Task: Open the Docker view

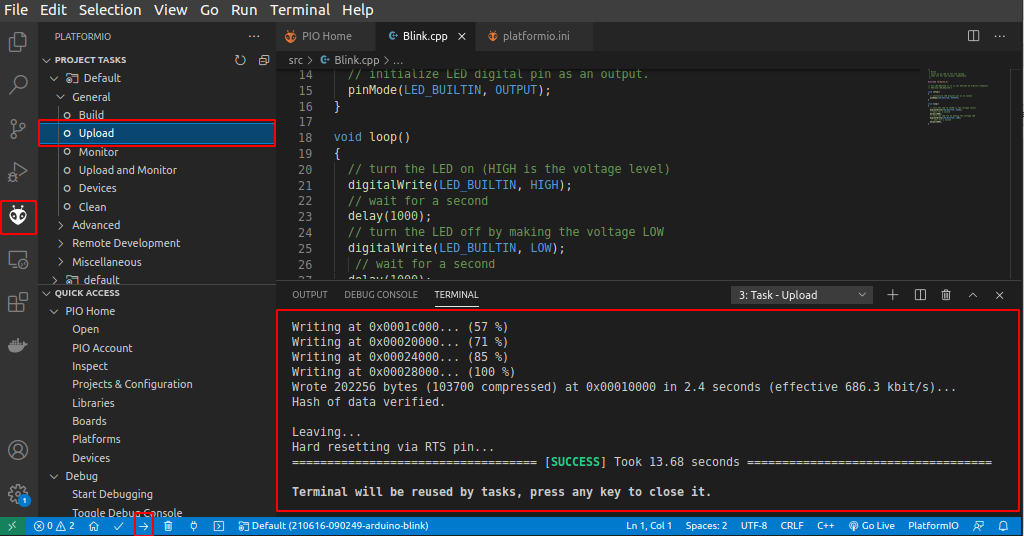Action: pyautogui.click(x=18, y=345)
